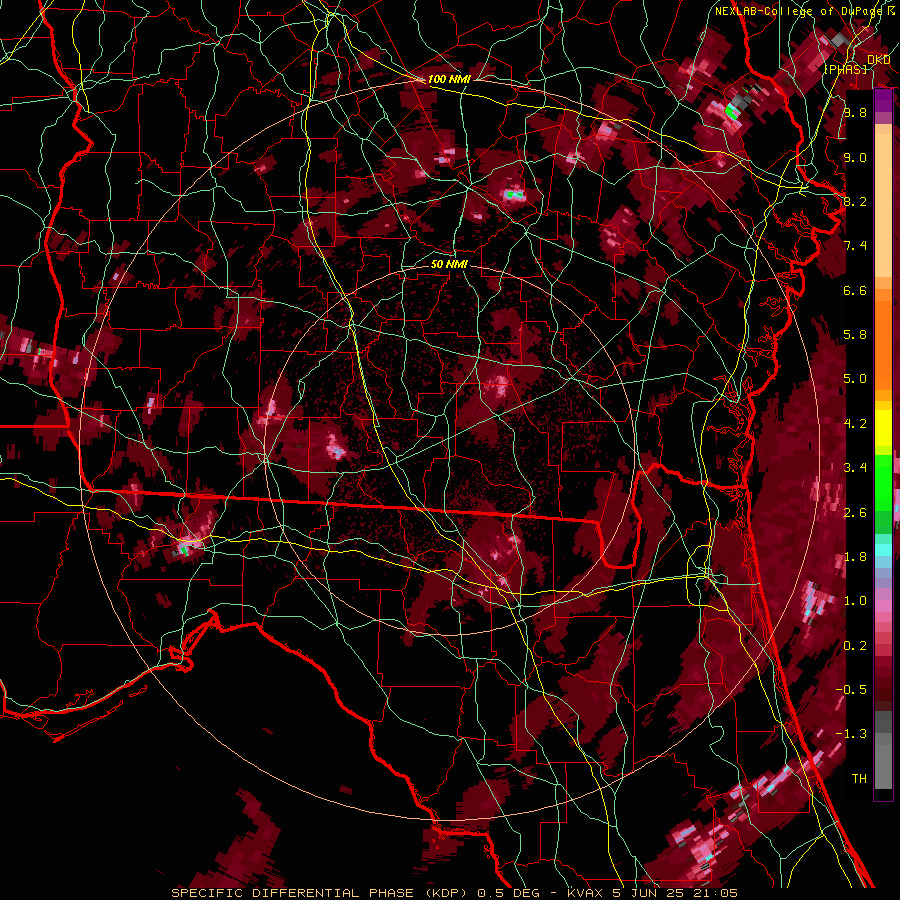This screenshot has width=900, height=900.
Task: Click the 9.0 value on the scale
Action: [855, 157]
